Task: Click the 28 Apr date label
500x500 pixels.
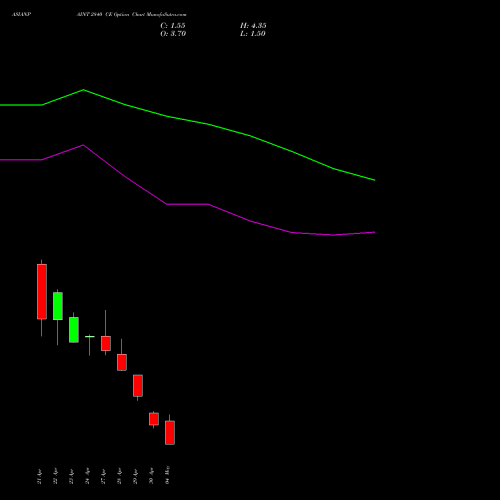Action: [119, 476]
